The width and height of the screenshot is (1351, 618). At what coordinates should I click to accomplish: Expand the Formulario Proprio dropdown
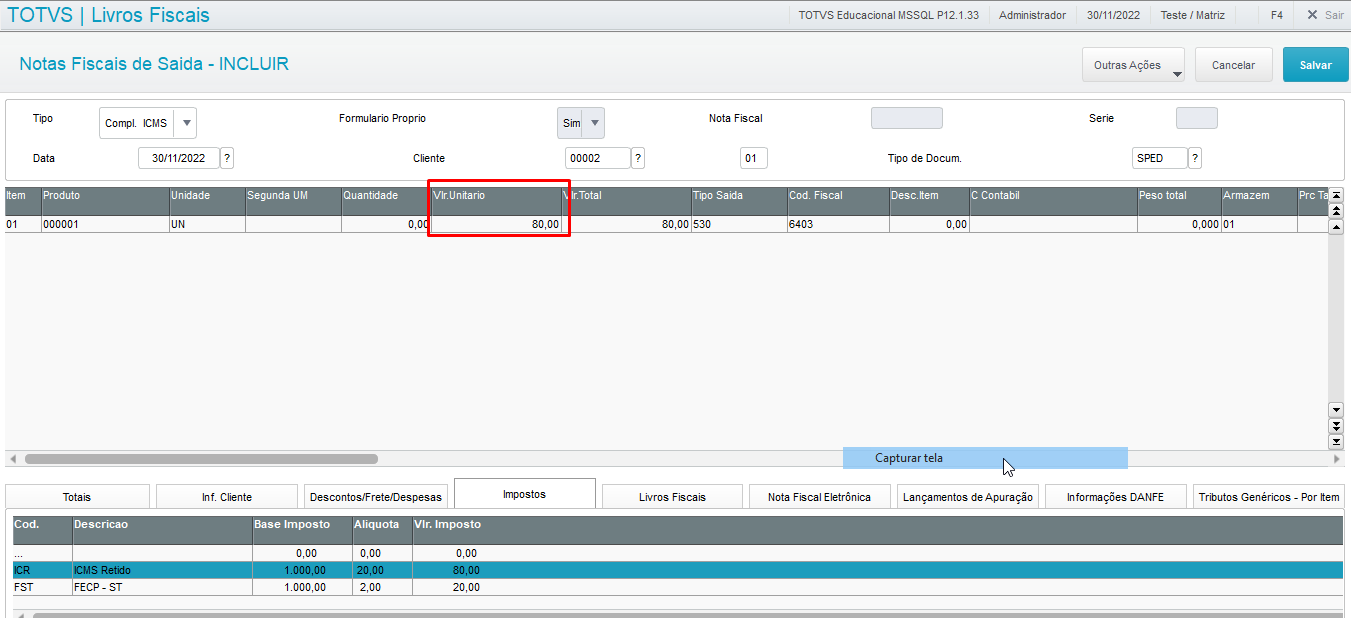pyautogui.click(x=594, y=123)
